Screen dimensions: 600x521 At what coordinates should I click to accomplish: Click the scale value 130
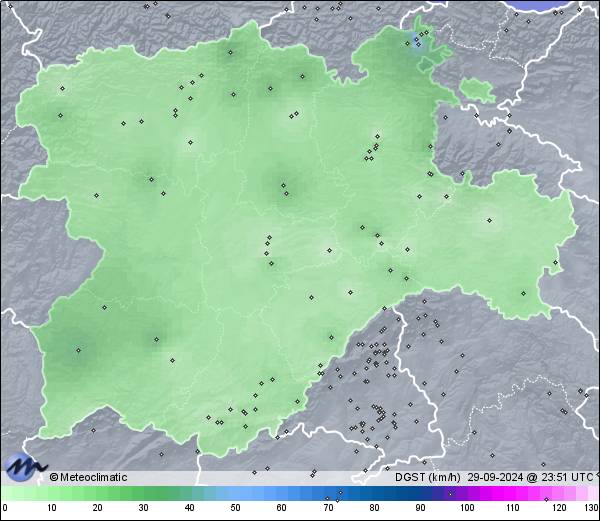pyautogui.click(x=592, y=508)
